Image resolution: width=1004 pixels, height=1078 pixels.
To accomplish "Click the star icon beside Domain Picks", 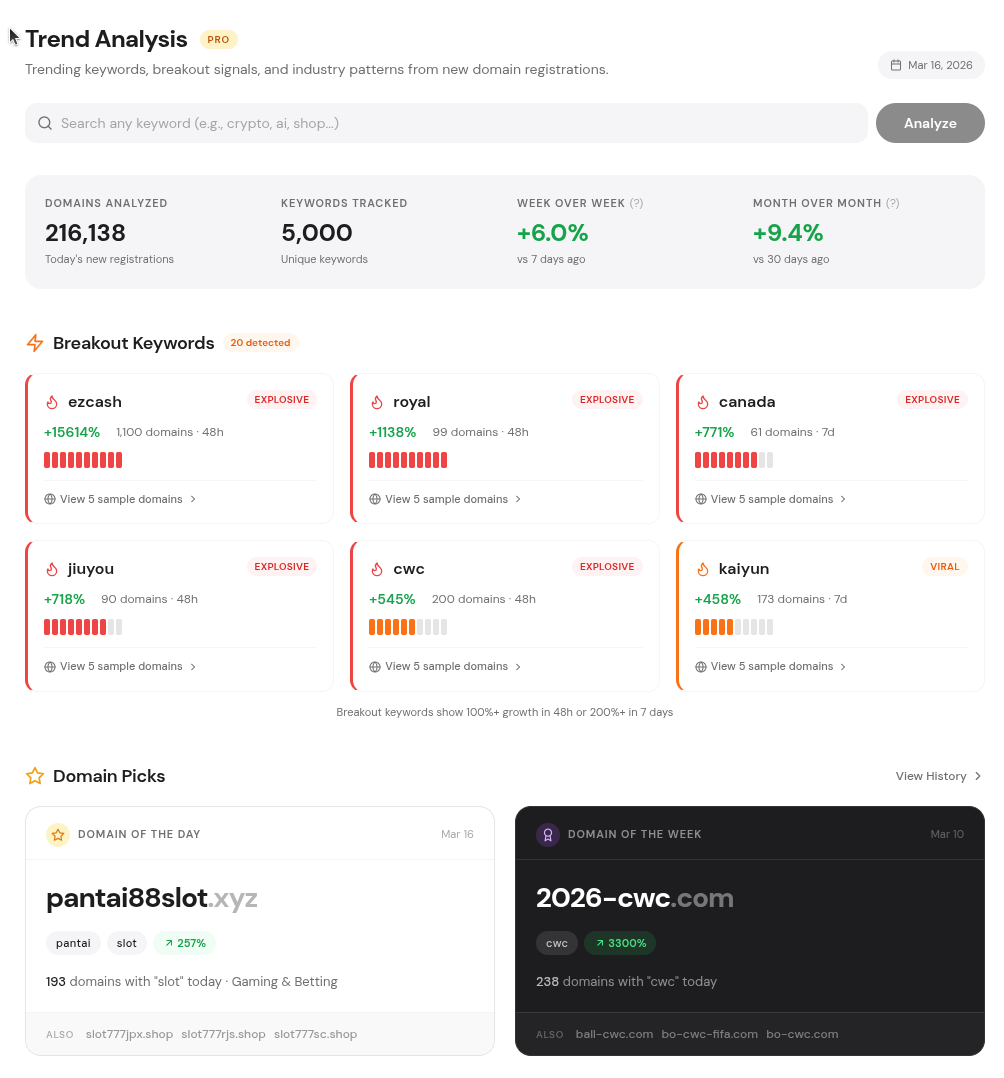I will click(x=35, y=776).
